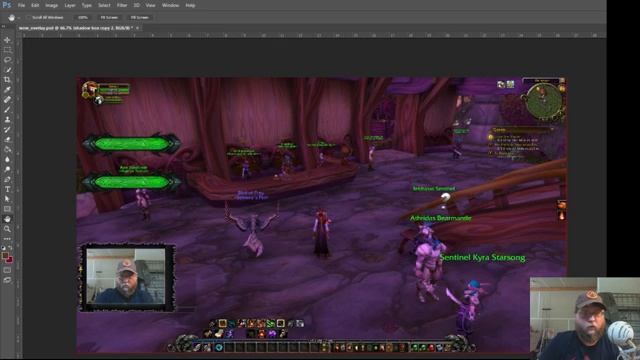
Task: Select the Rectangular Marquee tool
Action: click(7, 50)
